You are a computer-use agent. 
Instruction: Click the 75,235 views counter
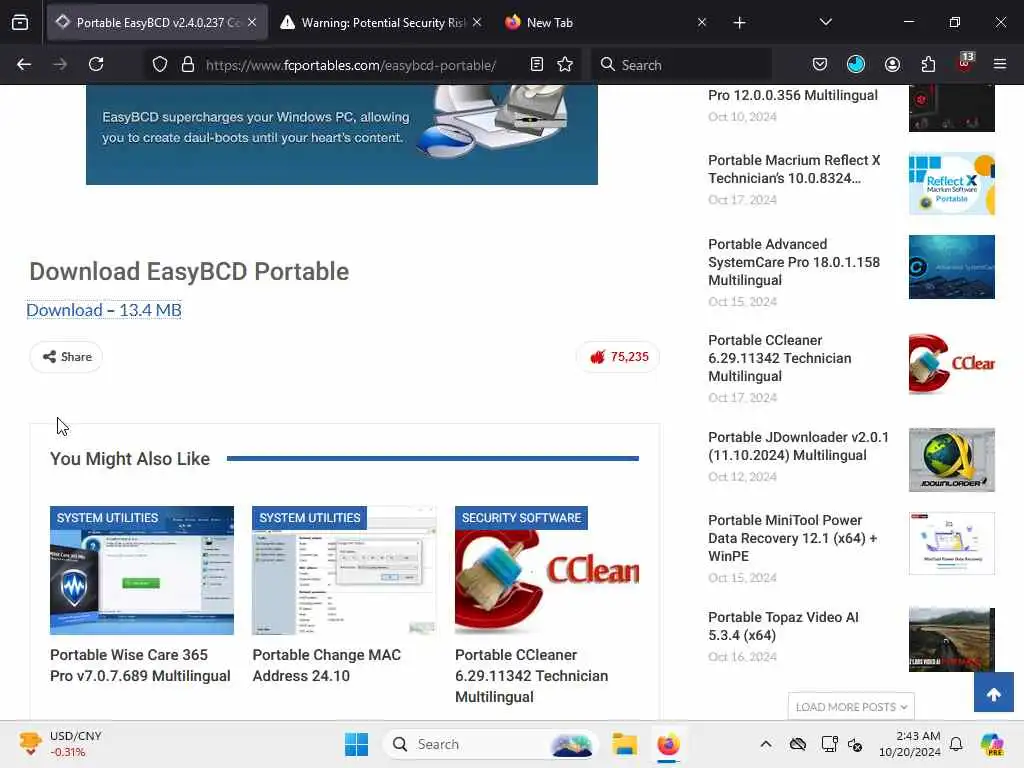pyautogui.click(x=618, y=357)
